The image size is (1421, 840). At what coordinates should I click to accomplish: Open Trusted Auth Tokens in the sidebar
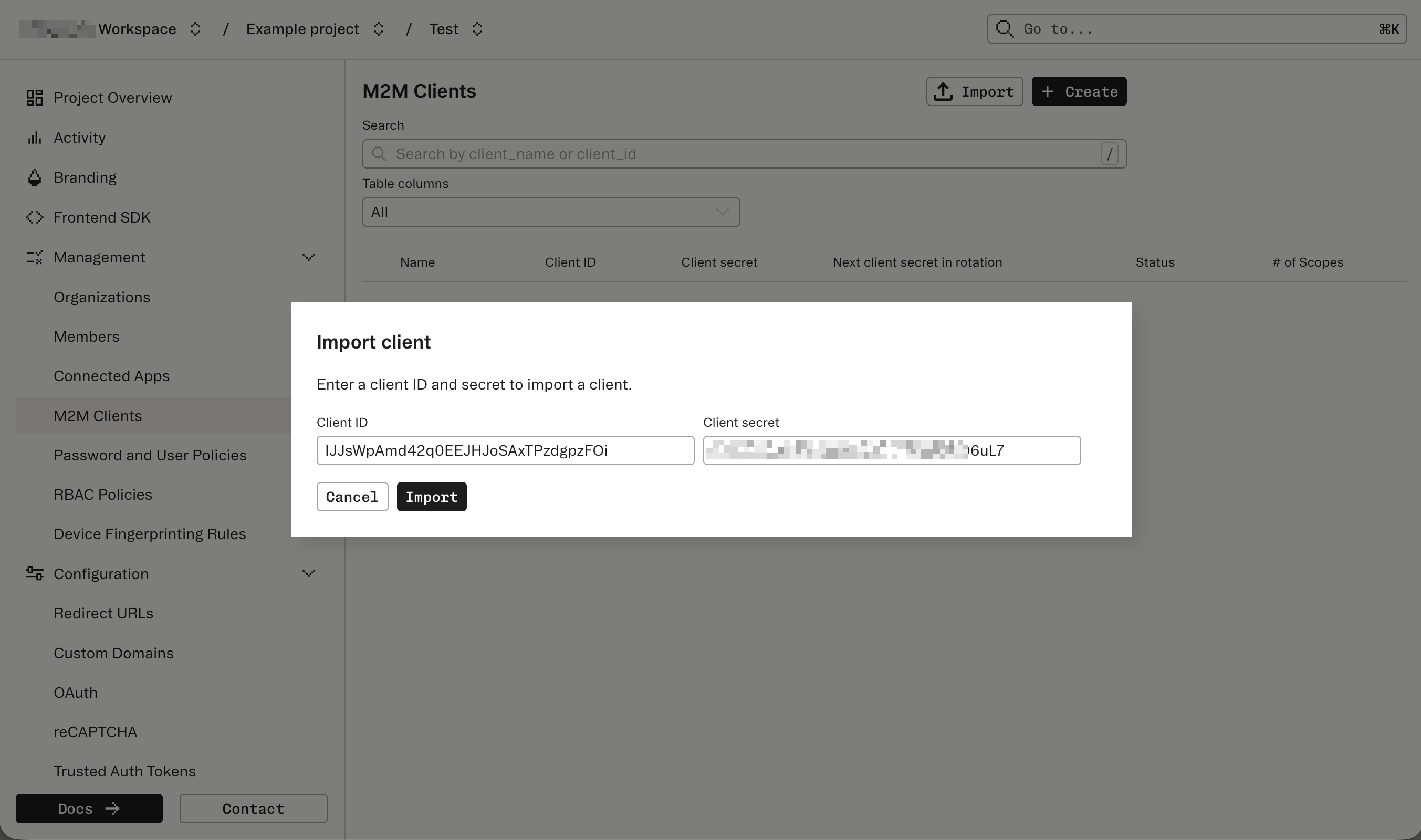[x=124, y=770]
